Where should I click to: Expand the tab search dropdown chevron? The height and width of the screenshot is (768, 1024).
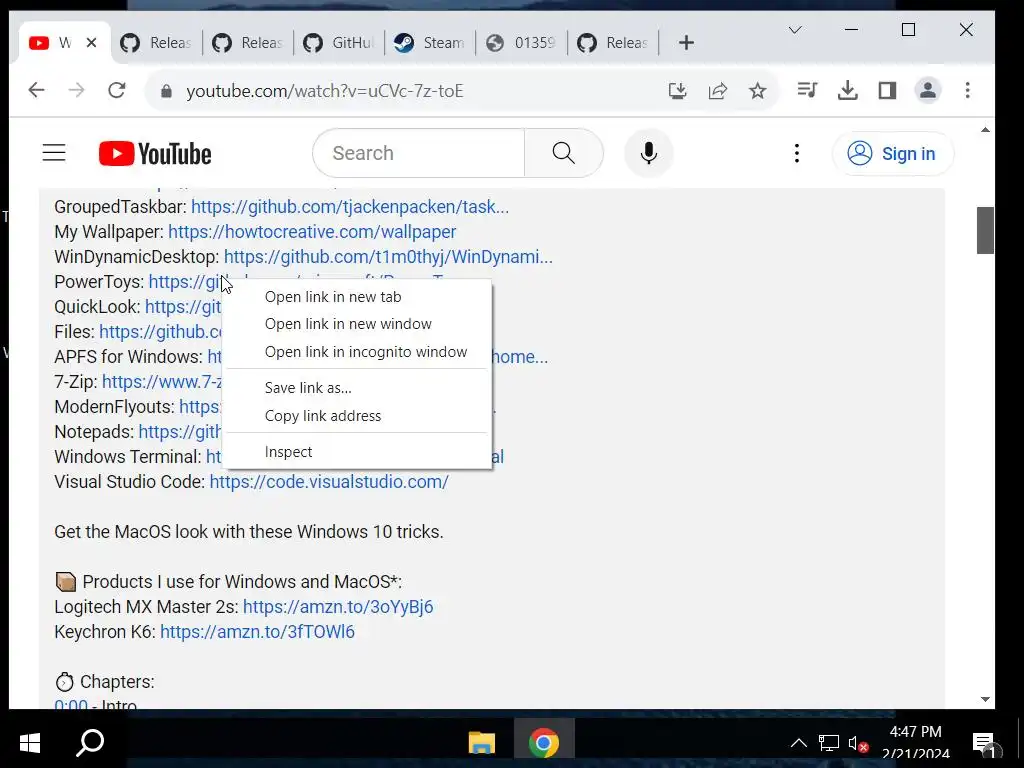click(795, 30)
